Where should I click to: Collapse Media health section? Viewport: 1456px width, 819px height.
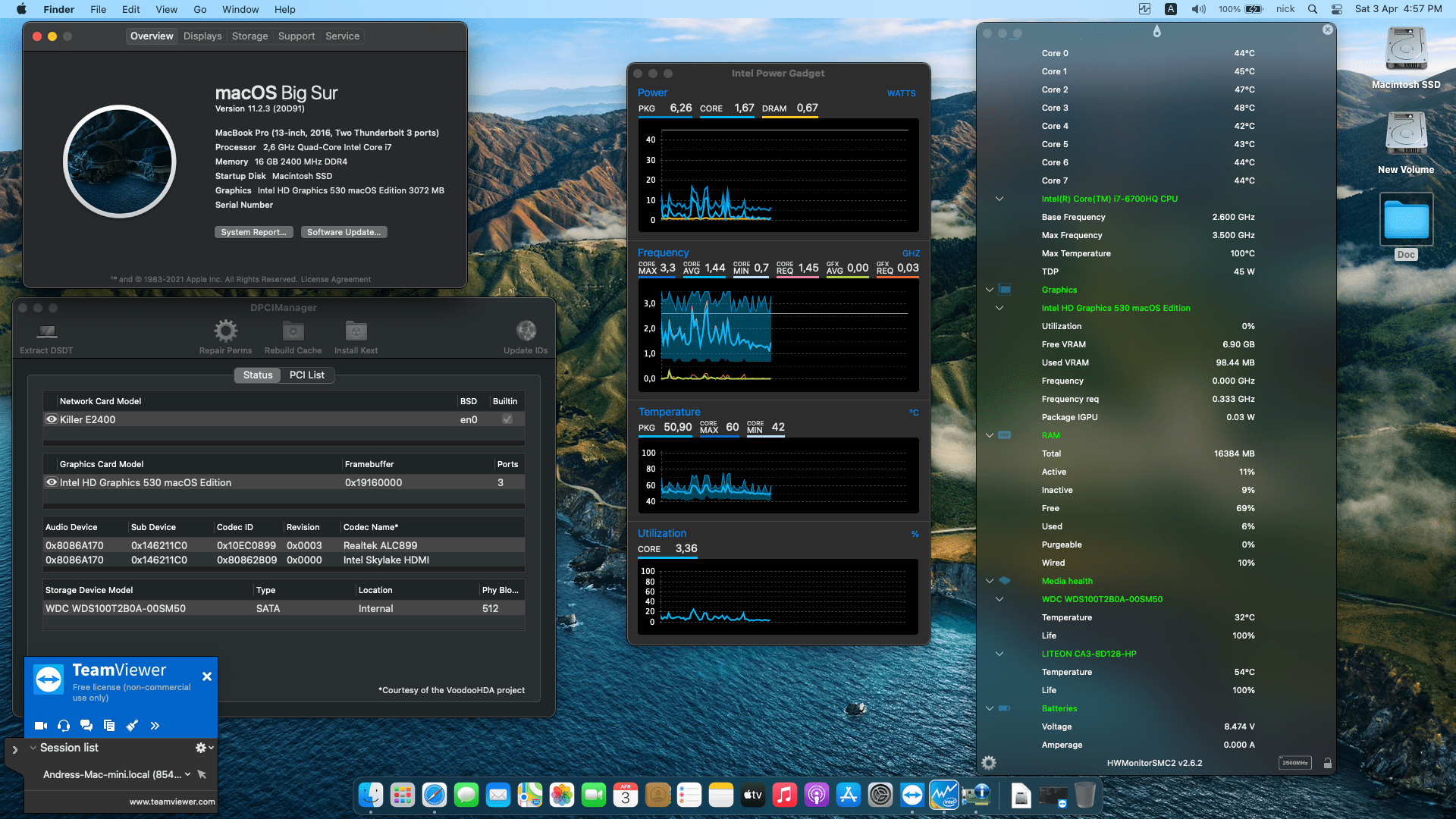pyautogui.click(x=989, y=581)
